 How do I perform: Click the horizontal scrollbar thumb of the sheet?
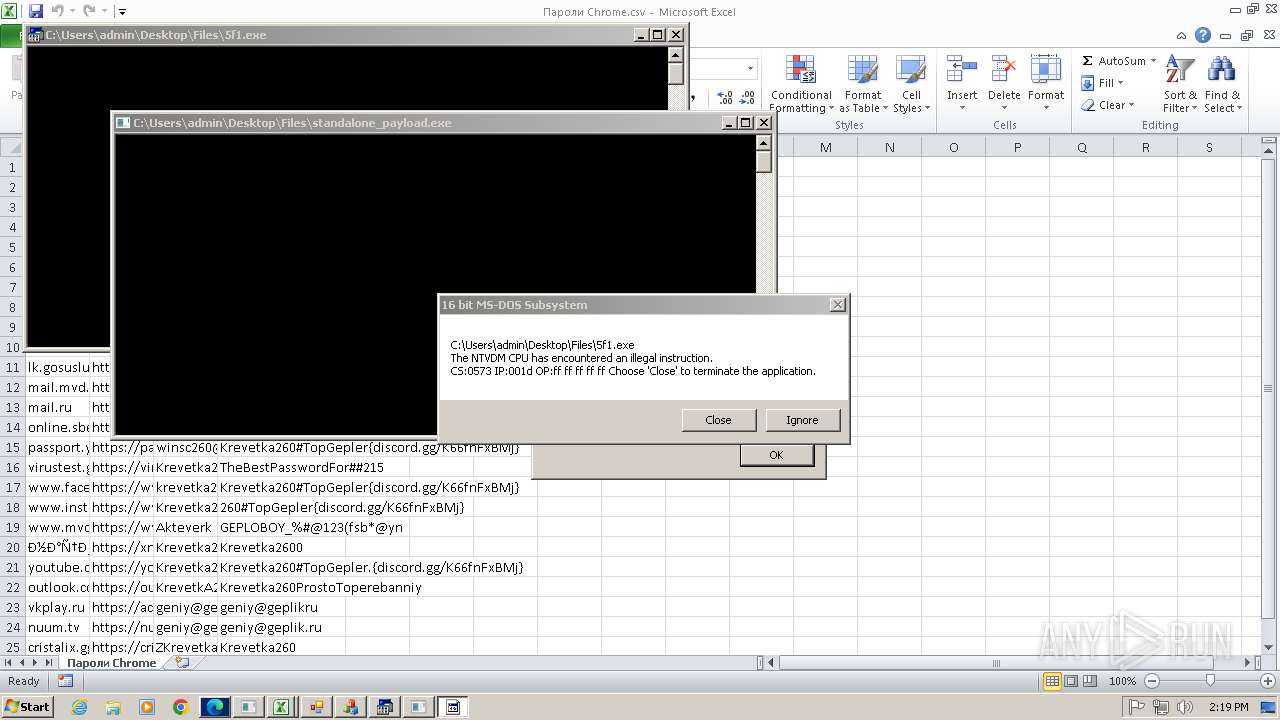coord(995,663)
